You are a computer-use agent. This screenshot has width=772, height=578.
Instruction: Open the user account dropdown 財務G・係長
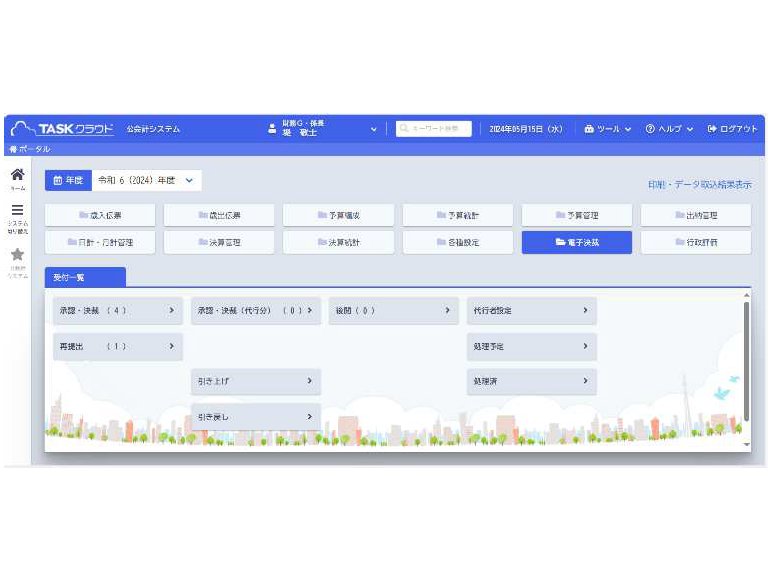tap(322, 128)
